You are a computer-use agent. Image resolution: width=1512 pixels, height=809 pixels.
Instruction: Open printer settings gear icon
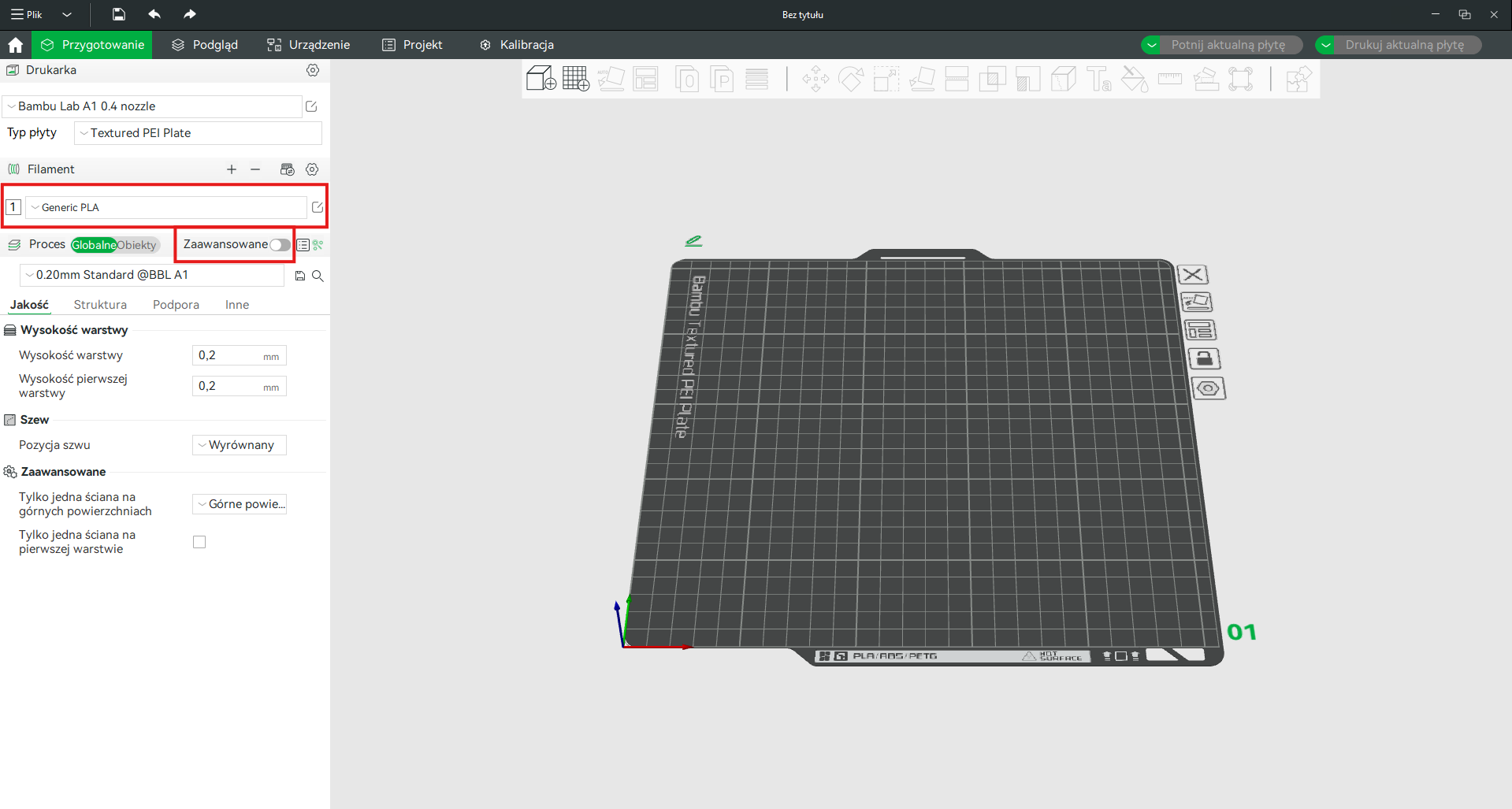[x=313, y=70]
